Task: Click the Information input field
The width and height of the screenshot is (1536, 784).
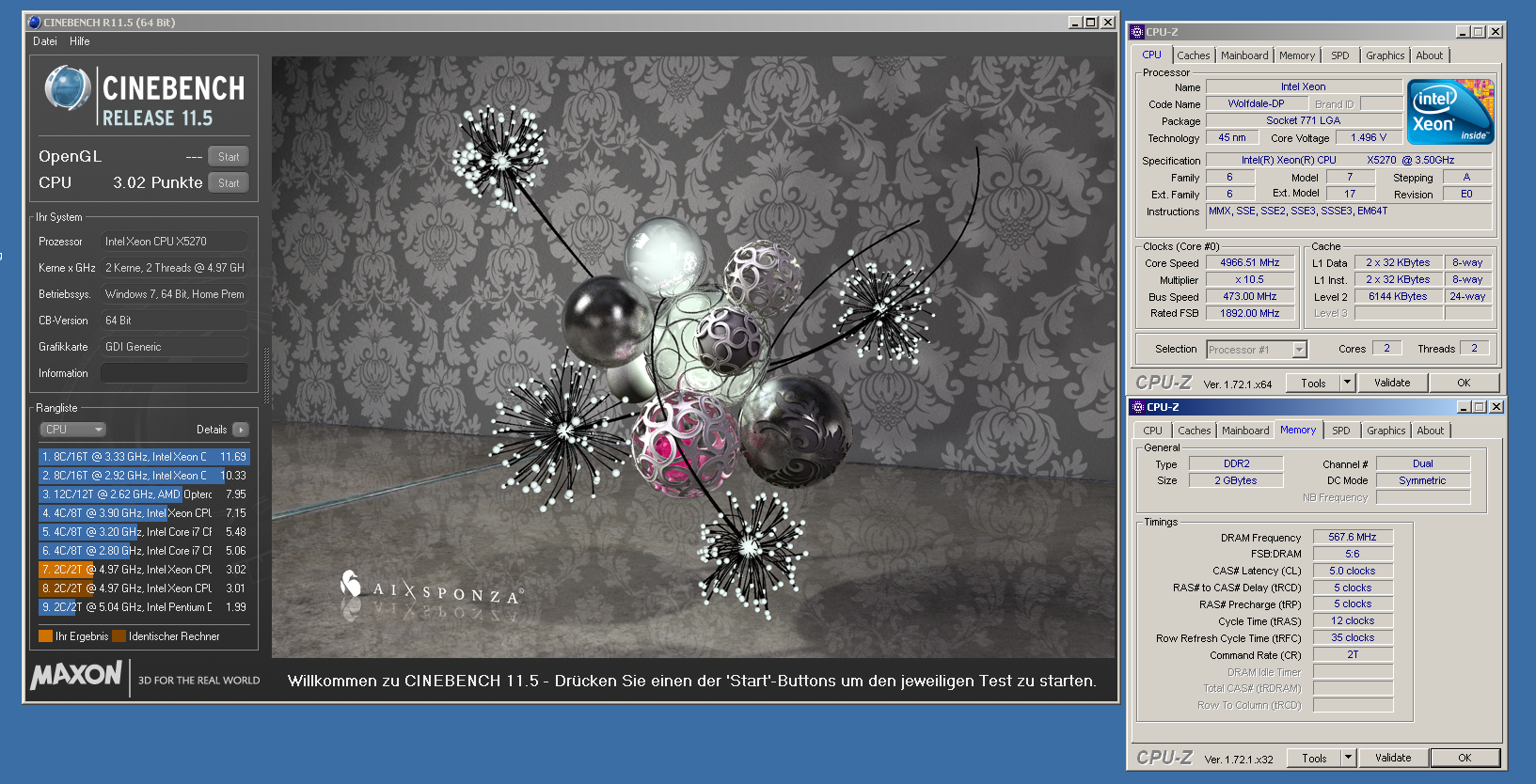Action: click(x=175, y=373)
